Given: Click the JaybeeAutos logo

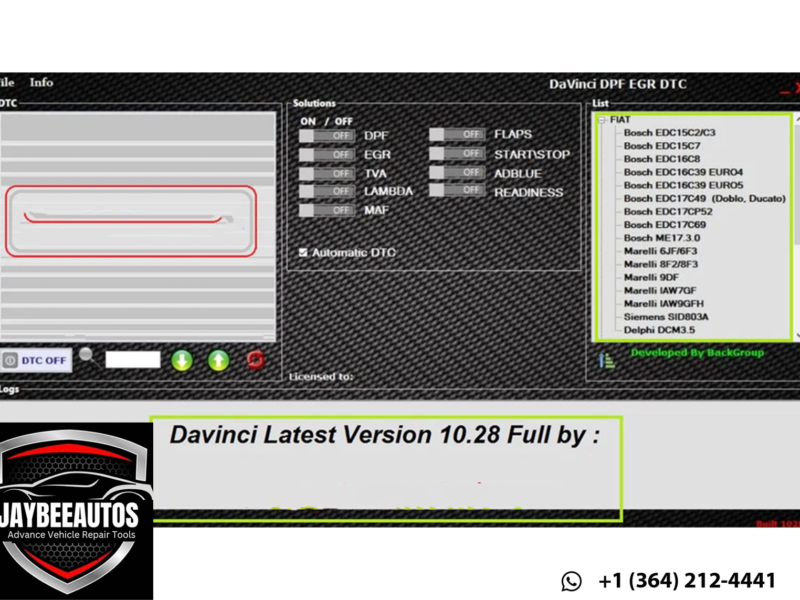Looking at the screenshot, I should click(x=76, y=510).
